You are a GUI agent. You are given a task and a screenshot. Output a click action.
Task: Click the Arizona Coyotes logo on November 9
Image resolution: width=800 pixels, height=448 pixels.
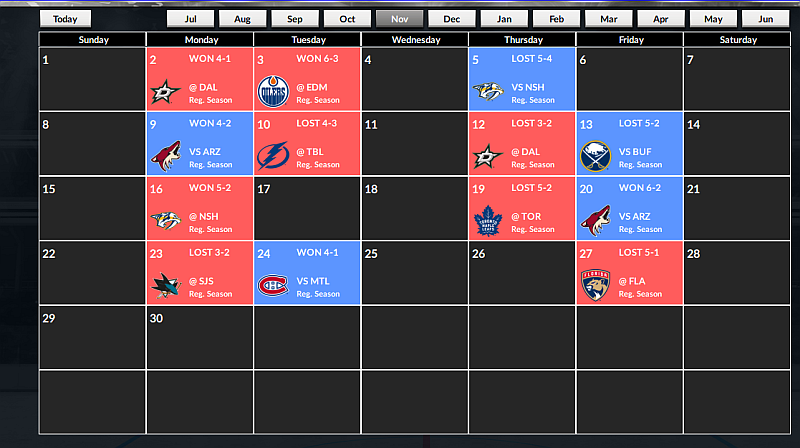164,158
